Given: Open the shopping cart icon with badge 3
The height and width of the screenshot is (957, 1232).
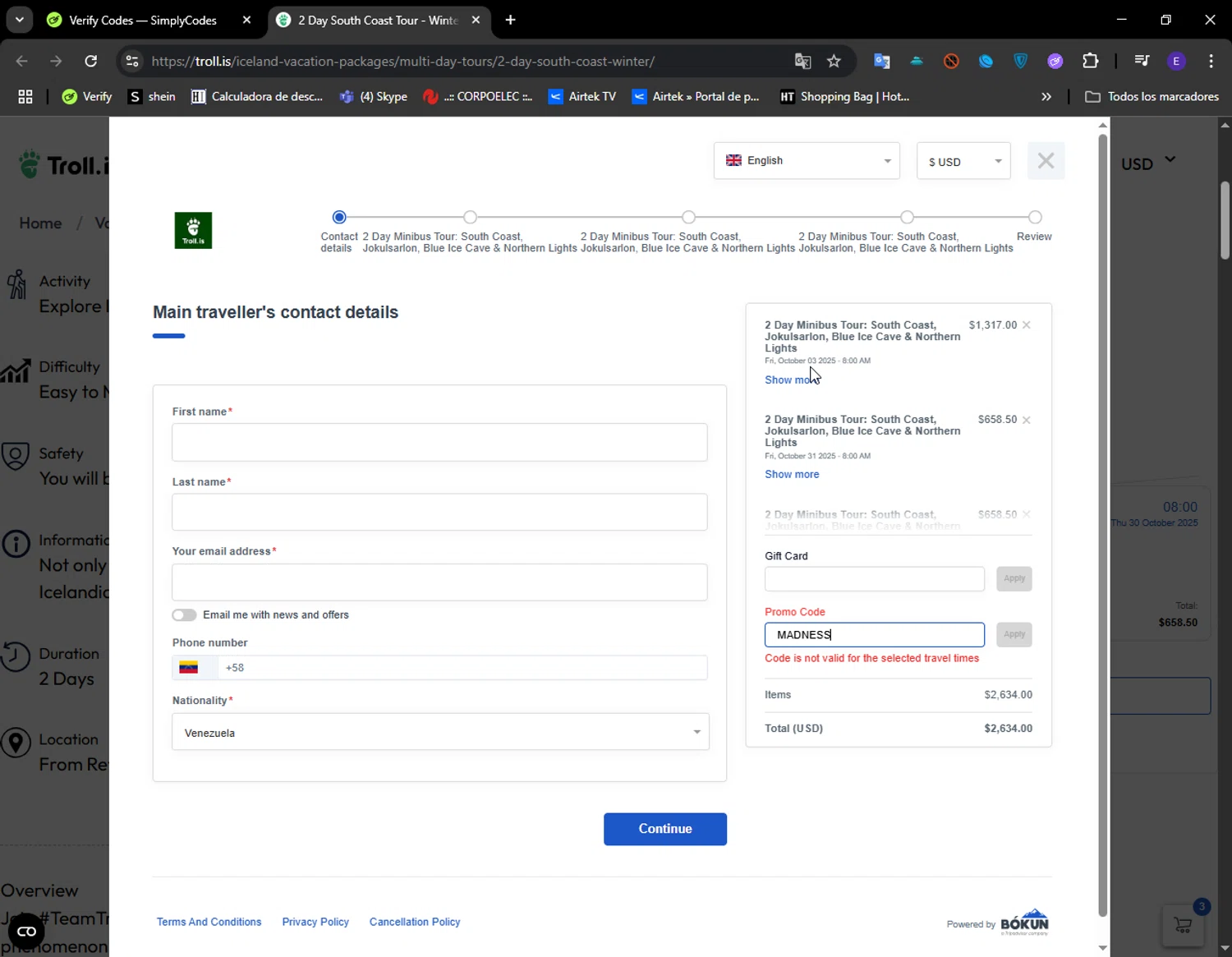Looking at the screenshot, I should 1184,925.
